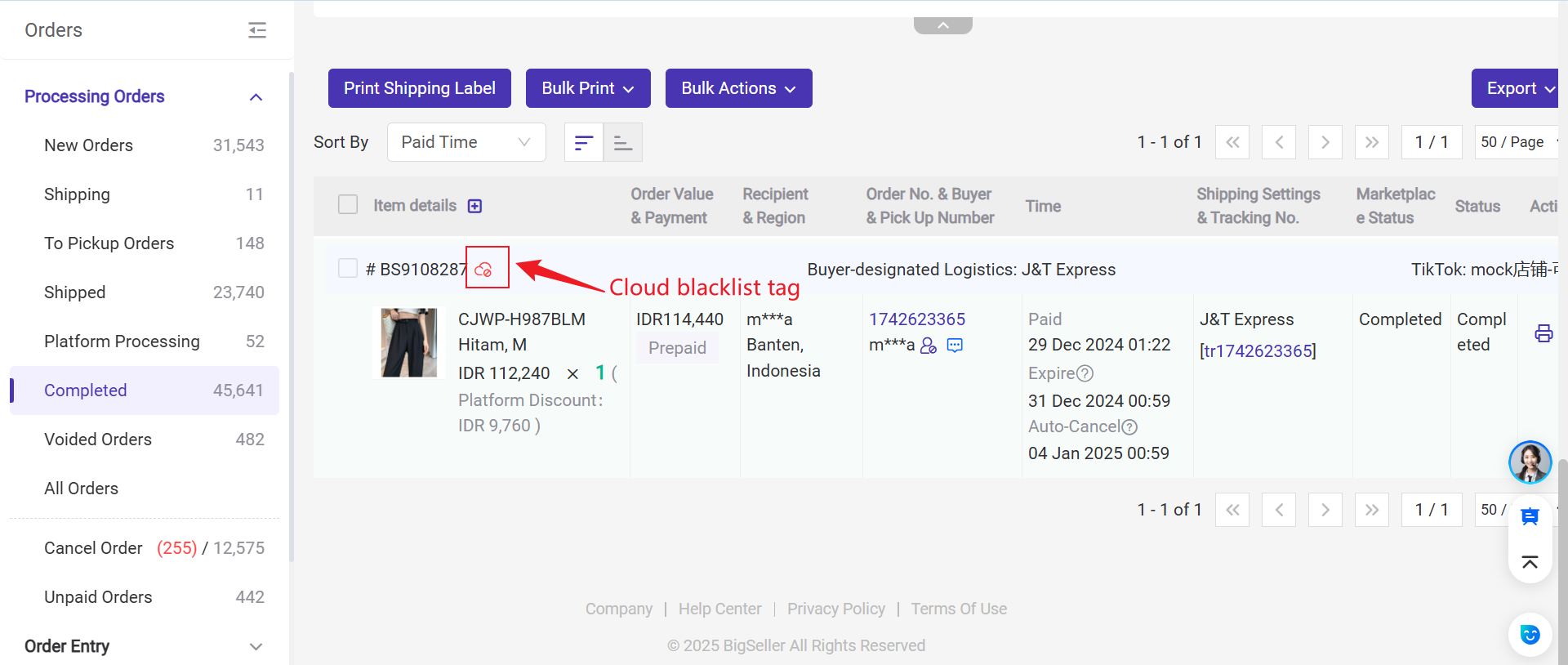Viewport: 1568px width, 665px height.
Task: Click bottom page number field 1 / 1
Action: (x=1432, y=510)
